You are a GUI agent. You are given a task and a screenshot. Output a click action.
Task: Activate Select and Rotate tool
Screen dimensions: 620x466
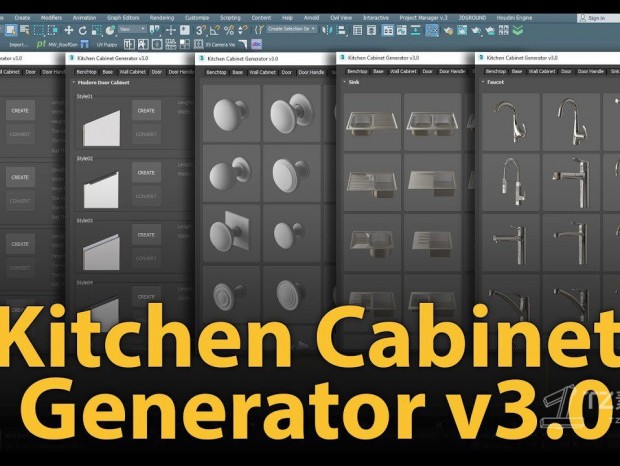(x=82, y=30)
